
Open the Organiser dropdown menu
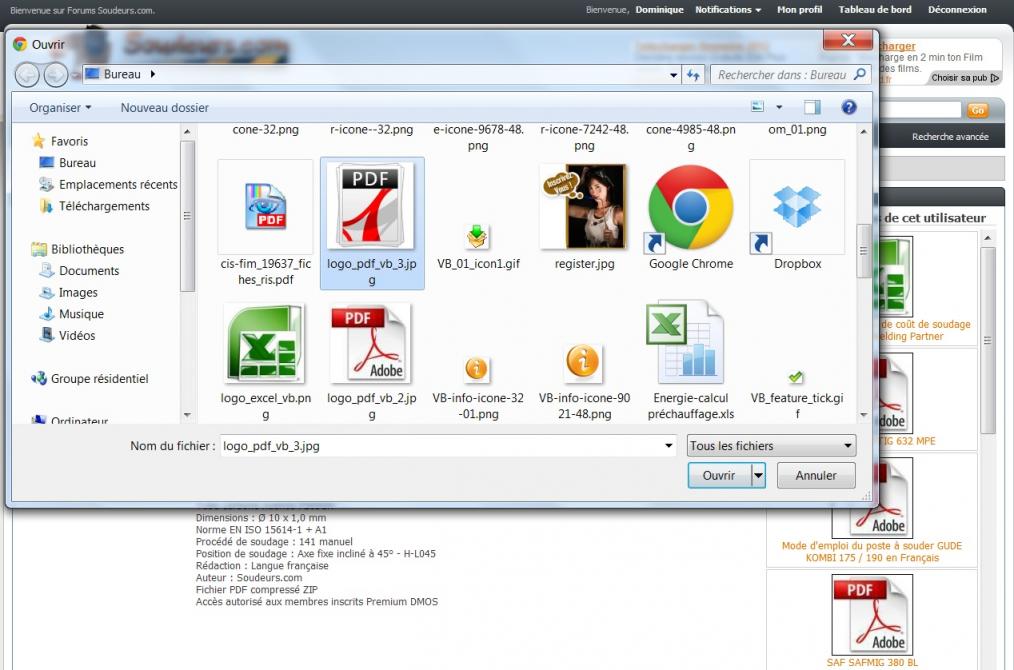point(60,108)
